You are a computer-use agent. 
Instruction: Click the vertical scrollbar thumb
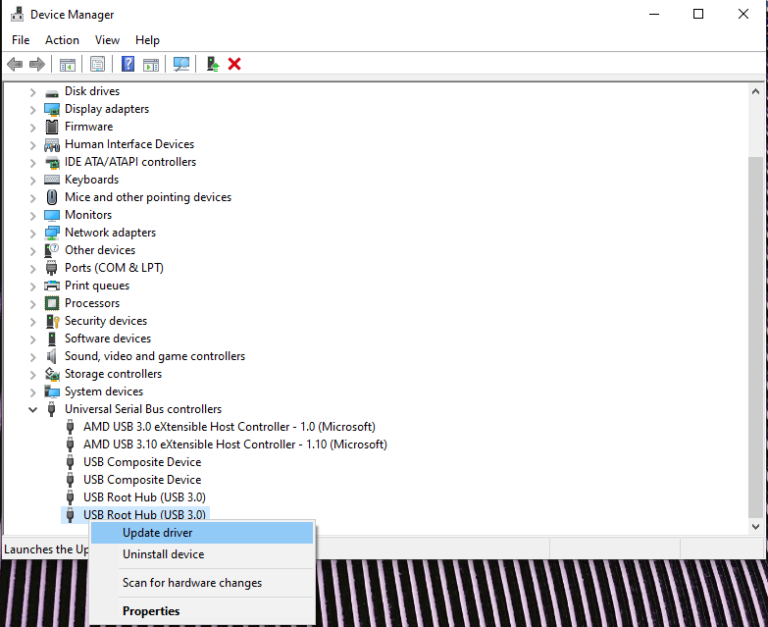point(755,337)
